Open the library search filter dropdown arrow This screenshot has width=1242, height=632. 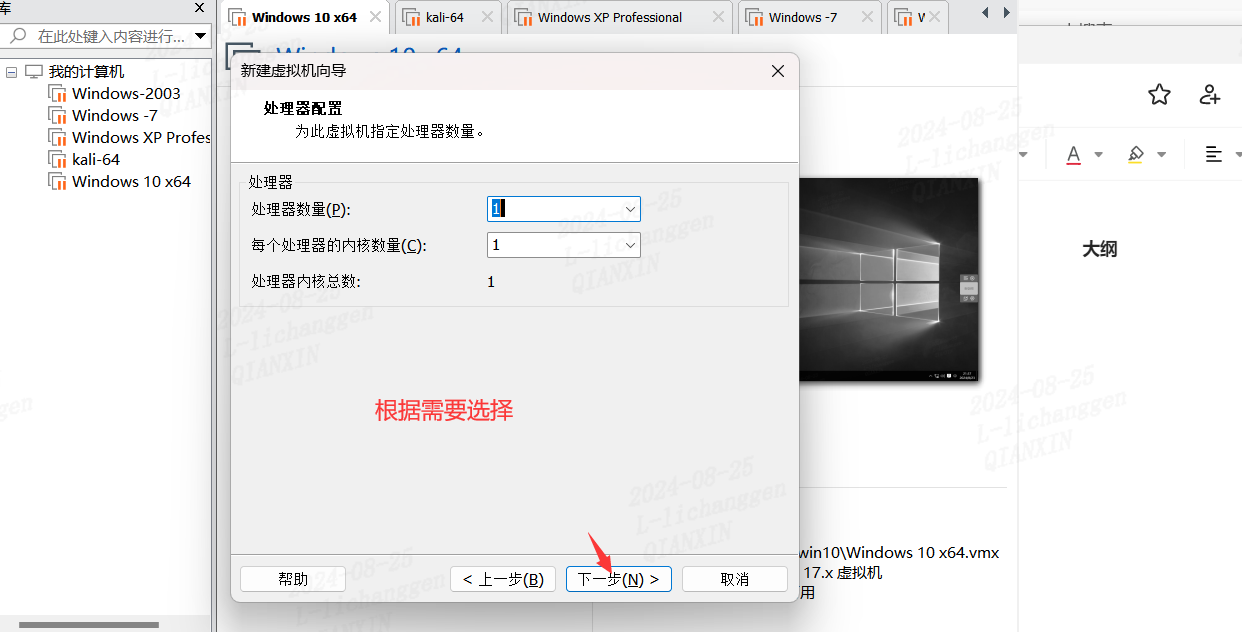[201, 36]
